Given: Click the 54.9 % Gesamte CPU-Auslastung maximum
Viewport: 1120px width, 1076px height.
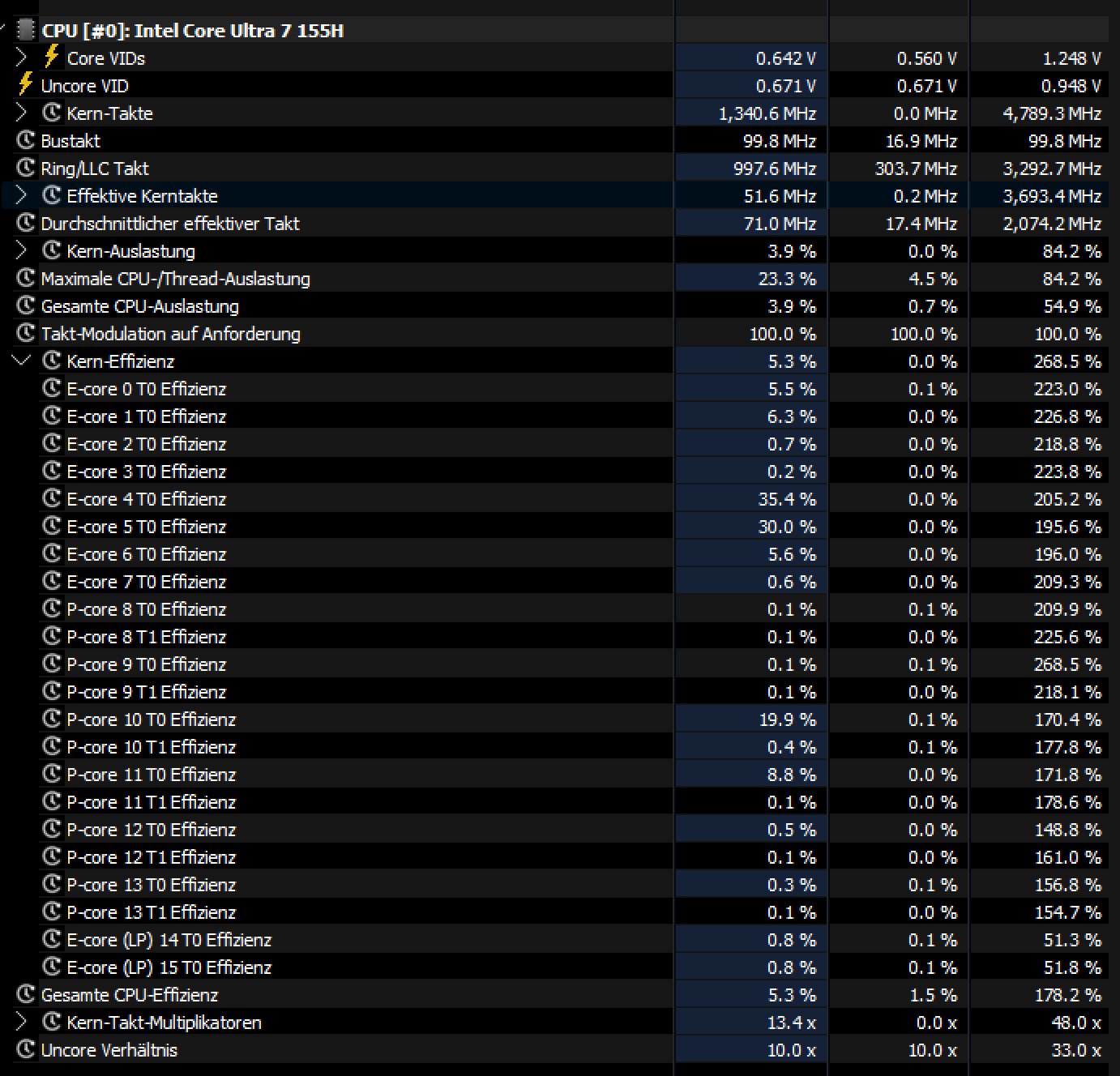Looking at the screenshot, I should 1072,306.
